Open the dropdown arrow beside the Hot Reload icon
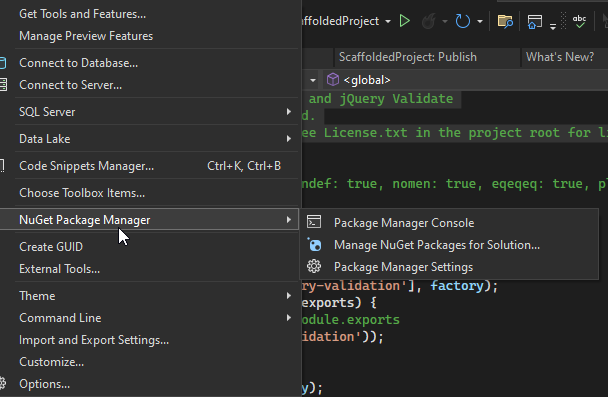 point(445,21)
